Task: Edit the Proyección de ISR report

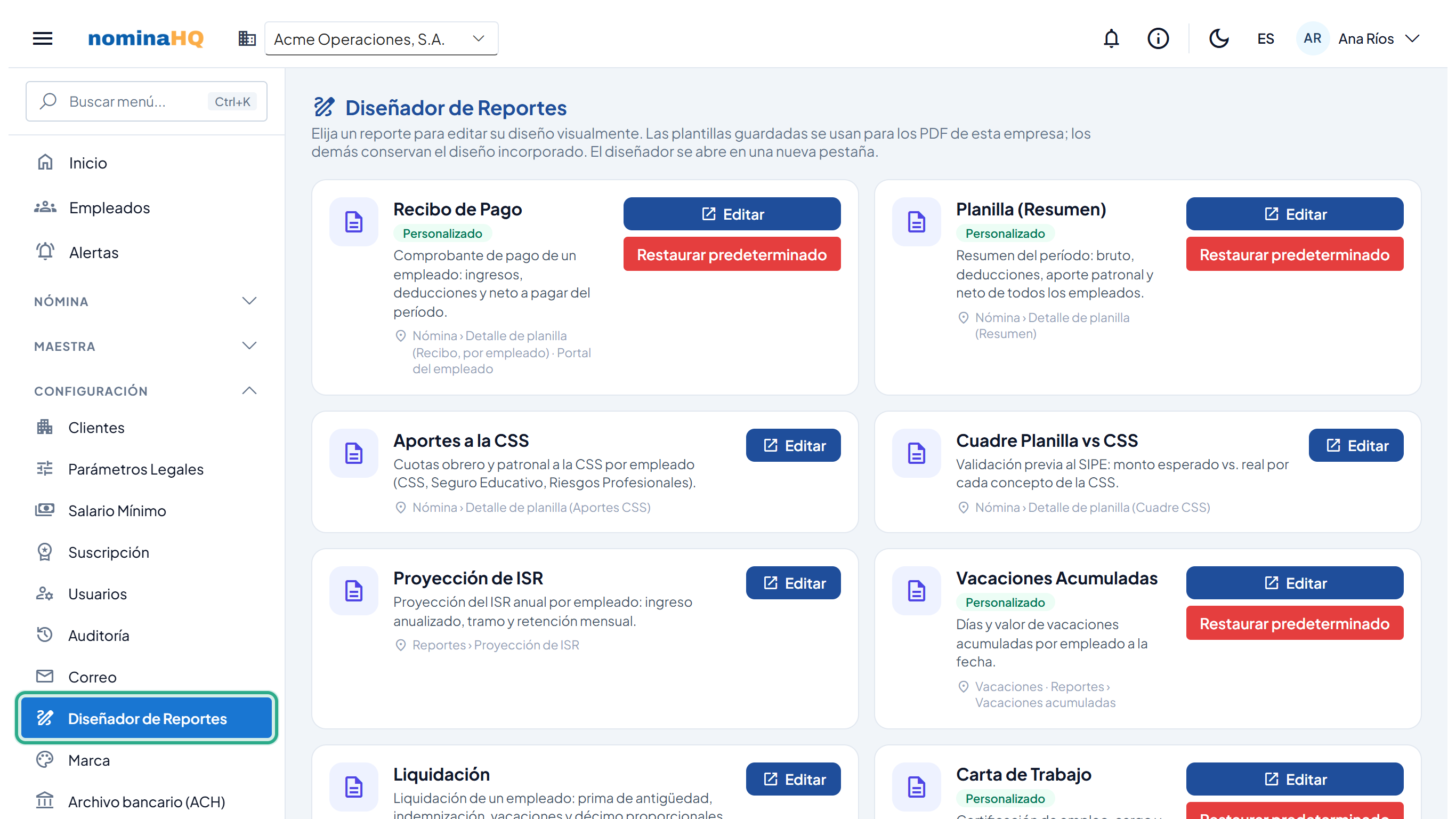Action: pyautogui.click(x=794, y=583)
